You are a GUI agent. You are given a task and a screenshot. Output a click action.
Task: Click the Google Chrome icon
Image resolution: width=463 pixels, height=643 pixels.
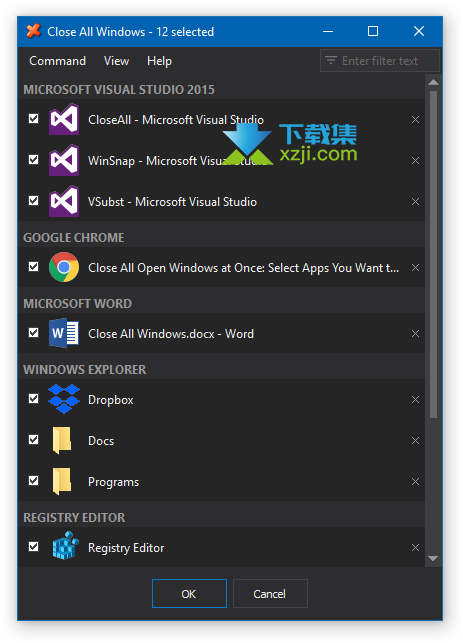click(64, 267)
